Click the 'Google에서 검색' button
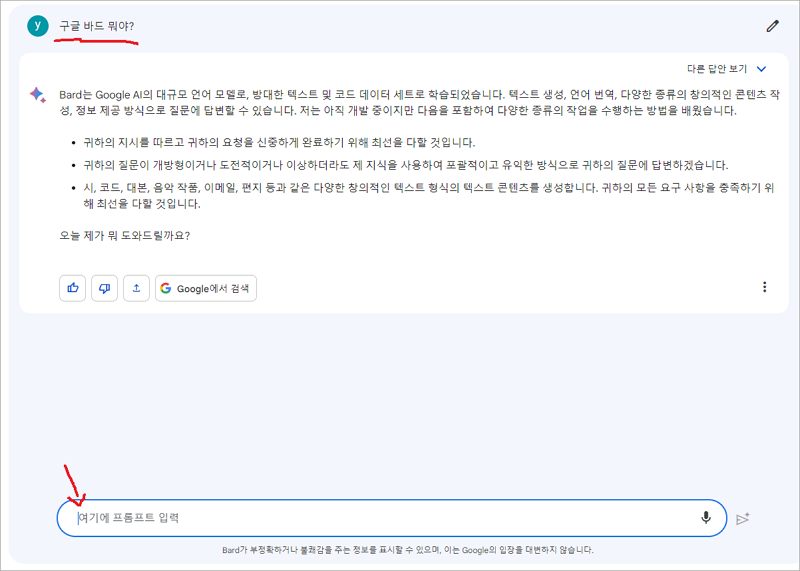This screenshot has width=800, height=571. pos(206,288)
